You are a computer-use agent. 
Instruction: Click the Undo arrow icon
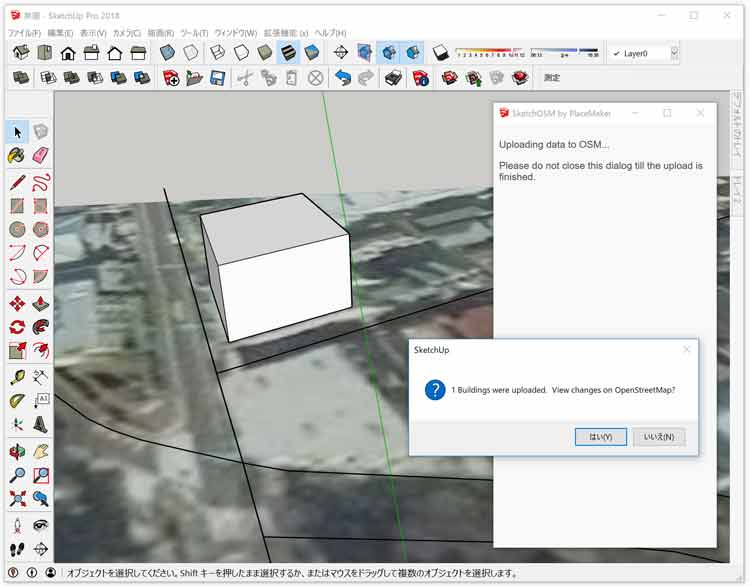coord(342,78)
